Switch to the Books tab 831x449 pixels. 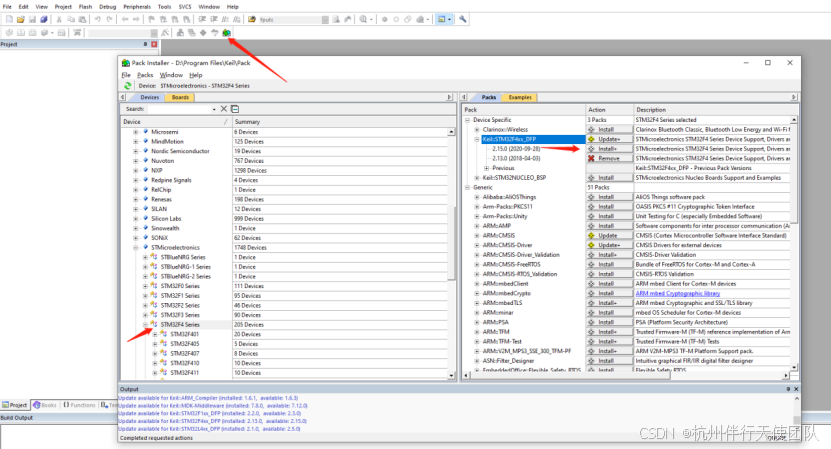coord(45,405)
